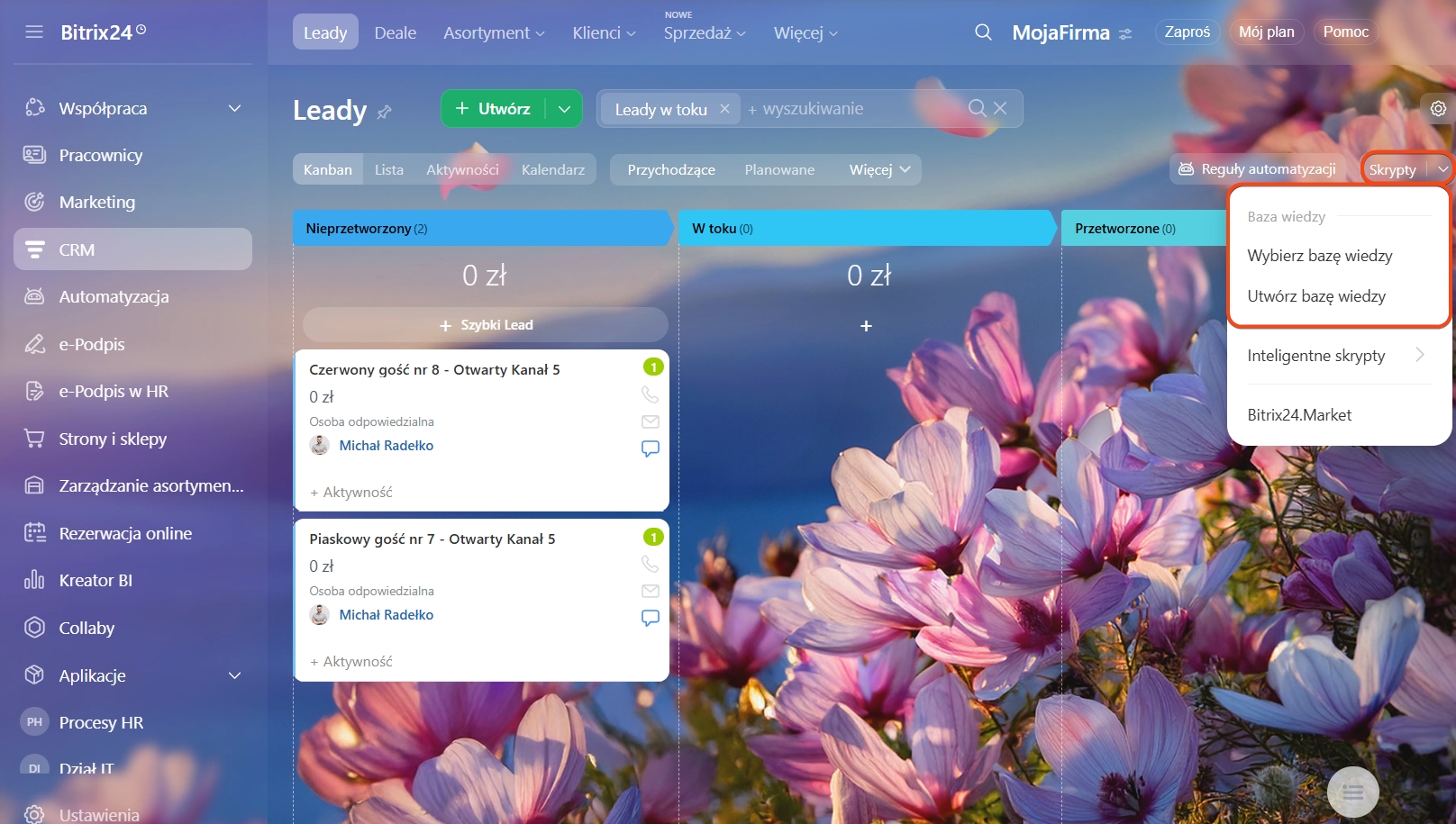
Task: Select 'Utwórz bazę wiedzy' from menu
Action: click(1316, 296)
